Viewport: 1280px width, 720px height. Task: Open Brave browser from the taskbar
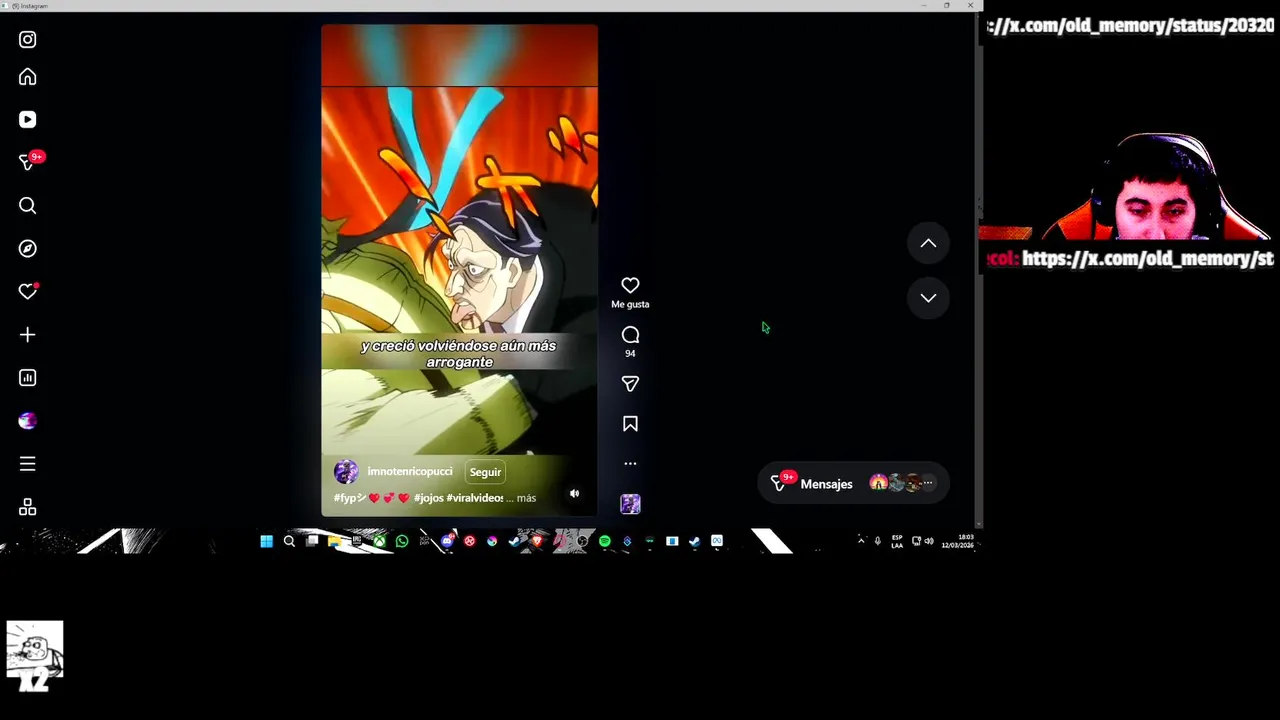pyautogui.click(x=538, y=541)
